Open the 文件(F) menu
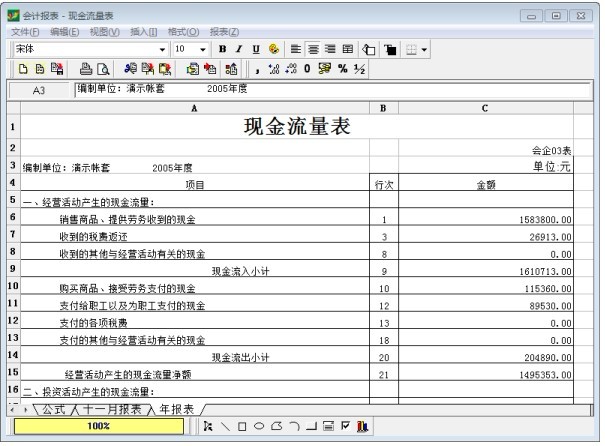605x446 pixels. (x=25, y=32)
